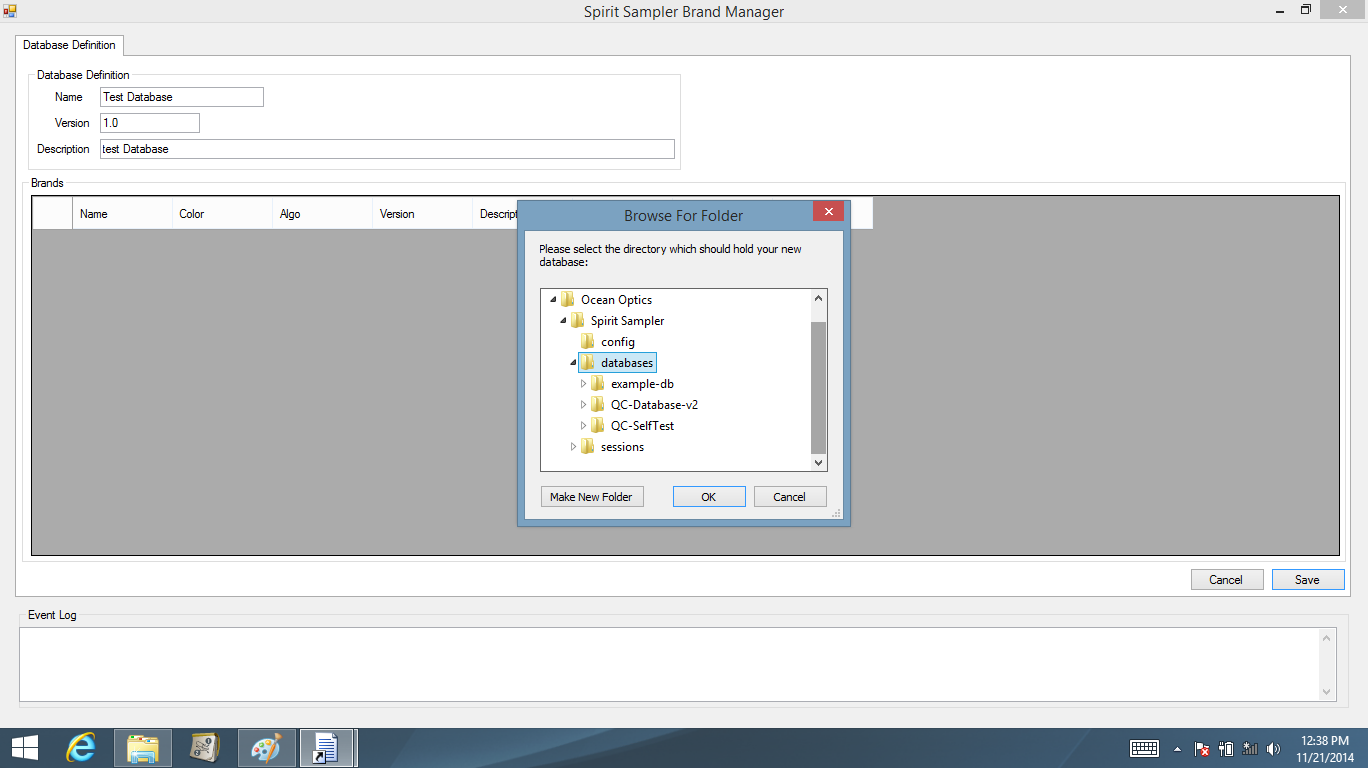Cancel the Browse For Folder dialog
The image size is (1368, 768).
click(790, 497)
